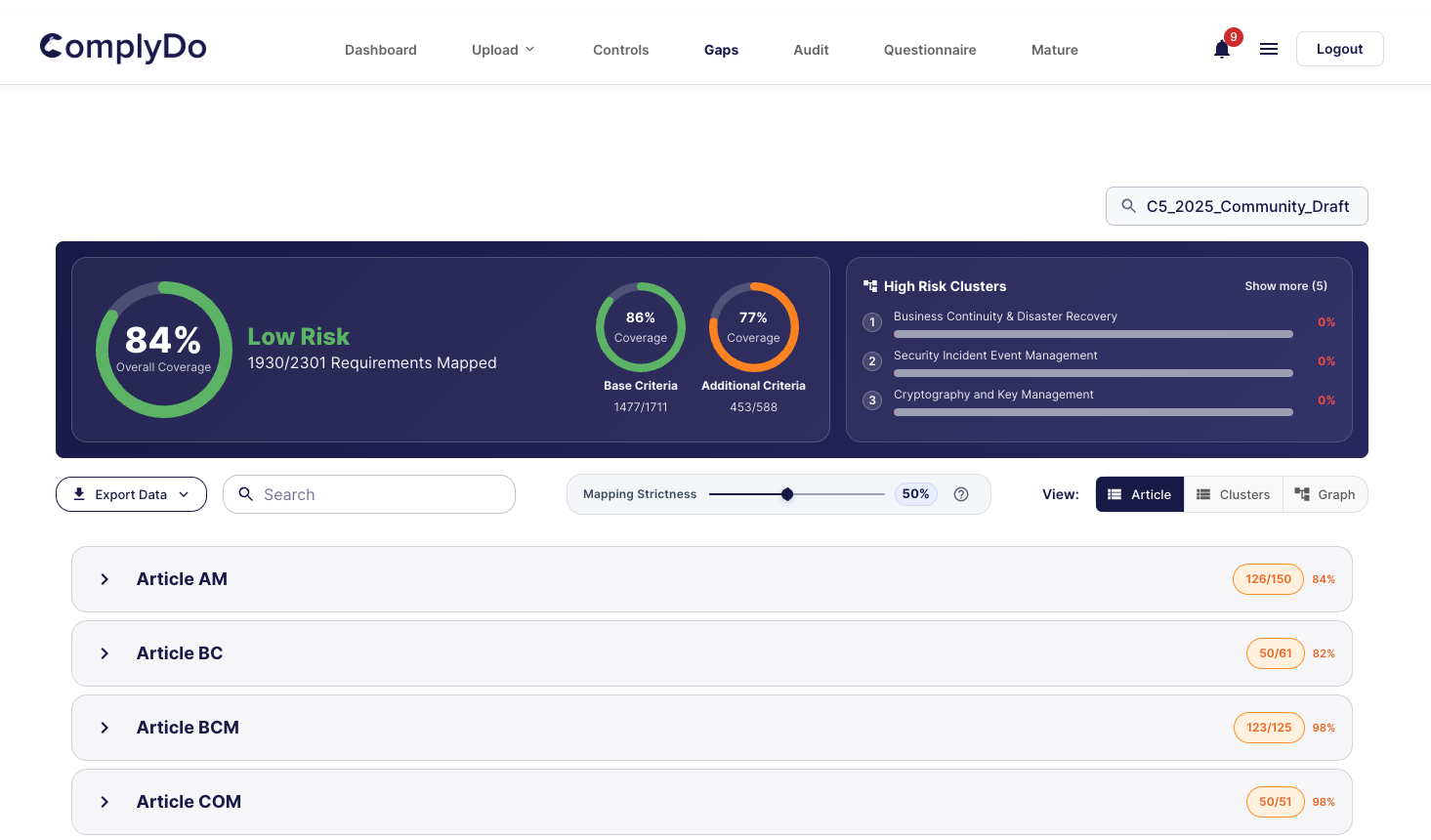This screenshot has width=1431, height=840.
Task: Switch to Article view
Action: click(1139, 494)
